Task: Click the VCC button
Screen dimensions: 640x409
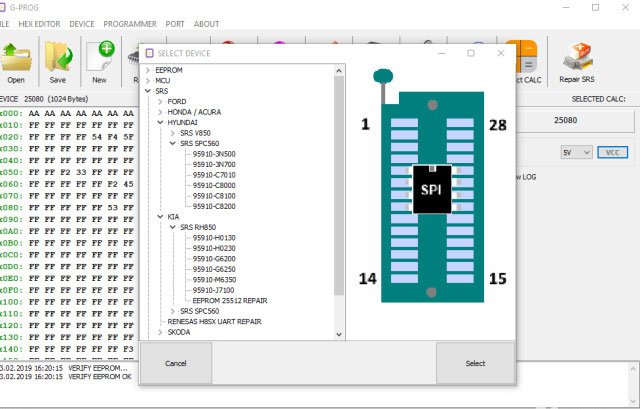Action: 613,153
